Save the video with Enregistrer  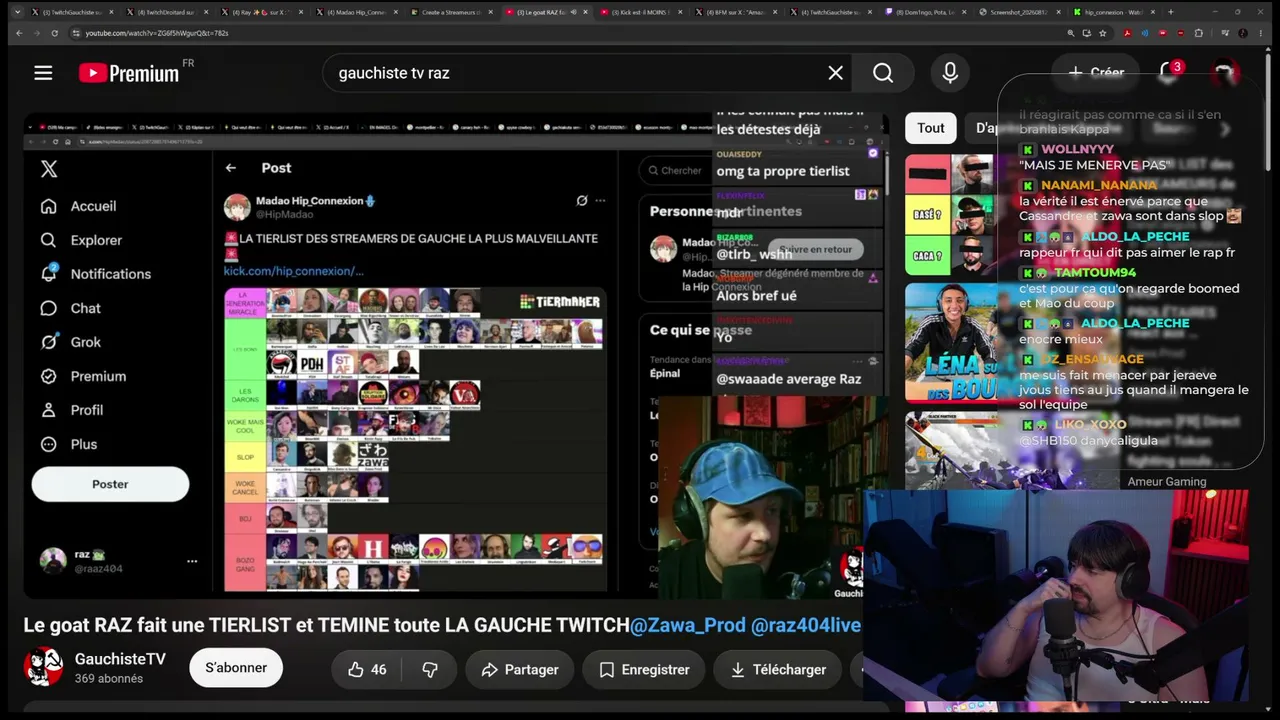[x=644, y=670]
